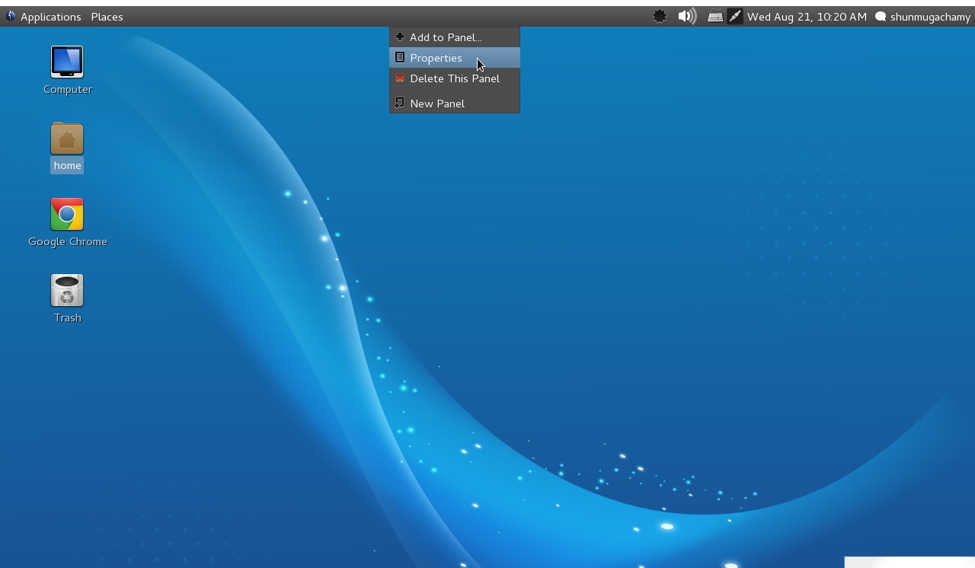Open the Applications menu
Image resolution: width=975 pixels, height=568 pixels.
click(x=50, y=17)
